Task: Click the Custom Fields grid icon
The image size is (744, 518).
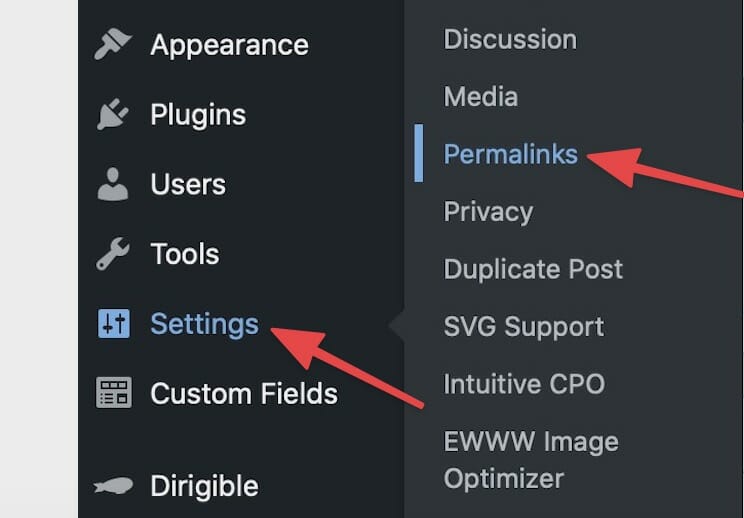Action: coord(114,393)
